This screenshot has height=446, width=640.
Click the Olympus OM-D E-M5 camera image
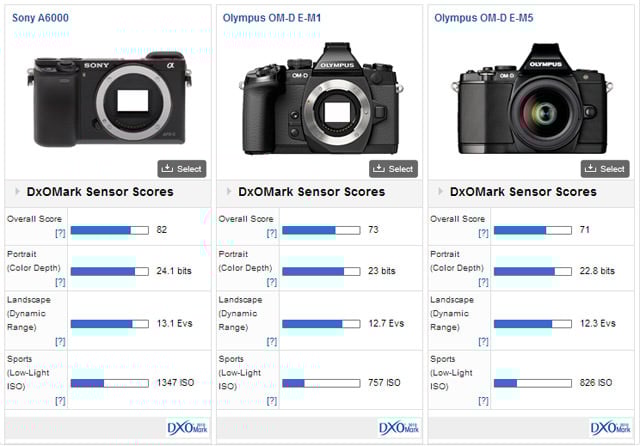[x=532, y=99]
